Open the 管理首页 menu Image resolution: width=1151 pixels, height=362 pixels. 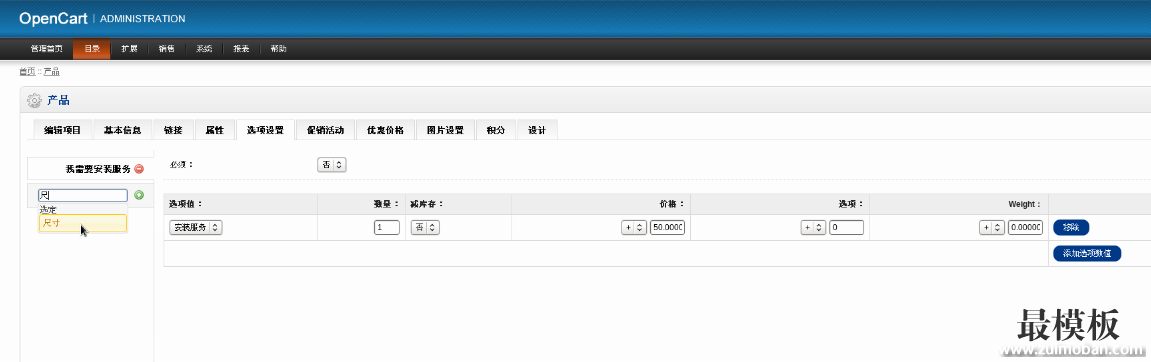[46, 49]
